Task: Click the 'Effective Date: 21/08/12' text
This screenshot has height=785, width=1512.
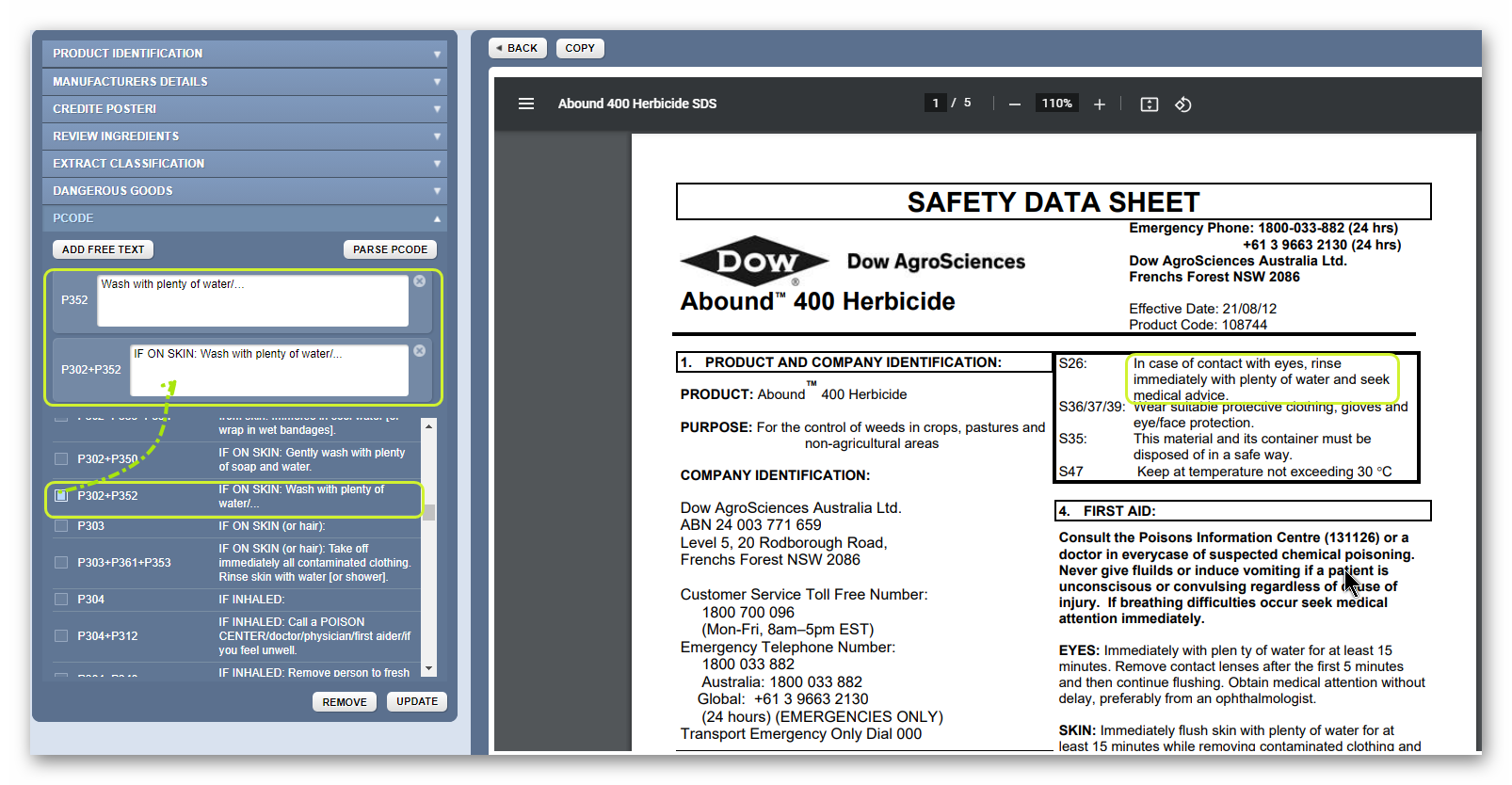Action: point(1202,309)
